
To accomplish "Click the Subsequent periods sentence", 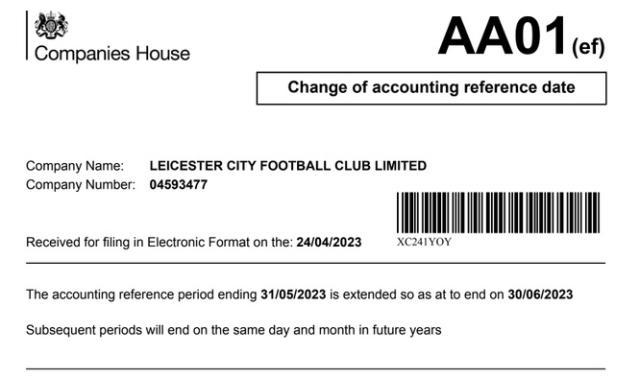I will coord(234,330).
